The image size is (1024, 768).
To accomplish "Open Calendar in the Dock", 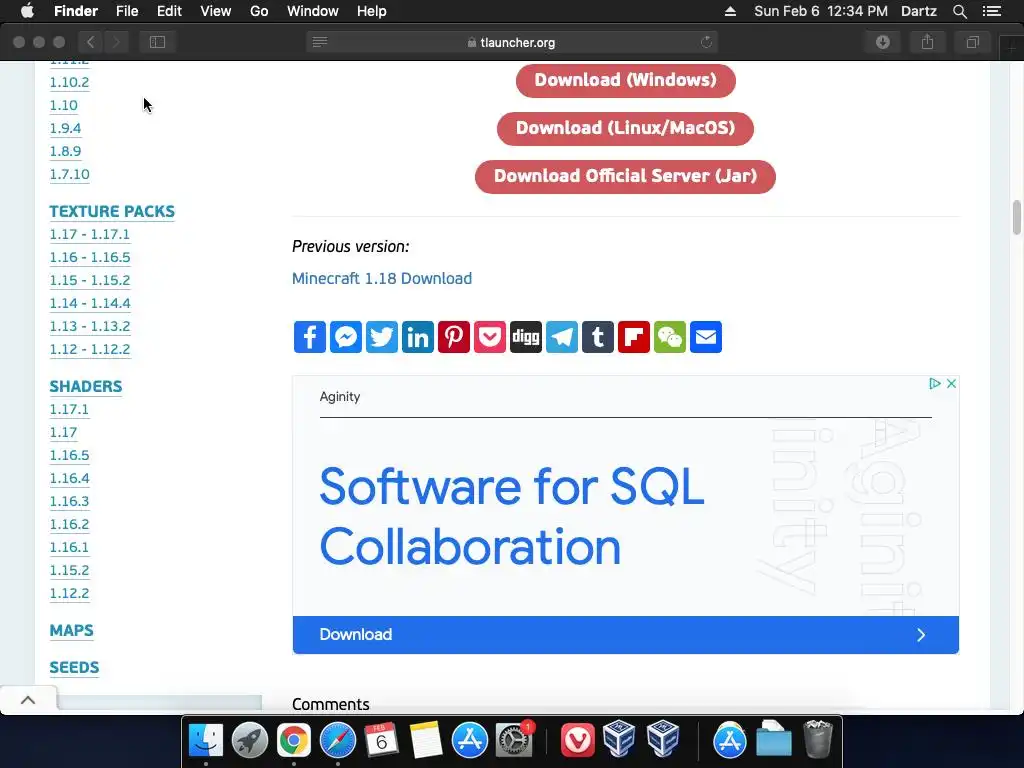I will (x=381, y=740).
